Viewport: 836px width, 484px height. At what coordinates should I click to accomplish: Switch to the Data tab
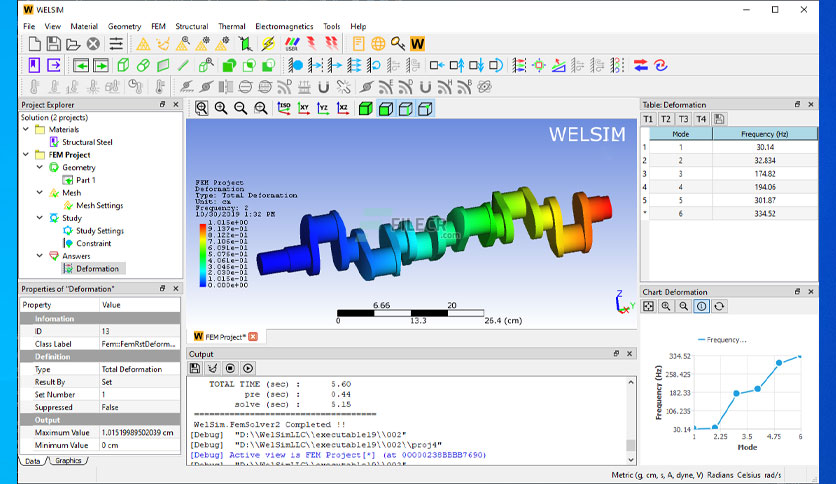point(33,461)
